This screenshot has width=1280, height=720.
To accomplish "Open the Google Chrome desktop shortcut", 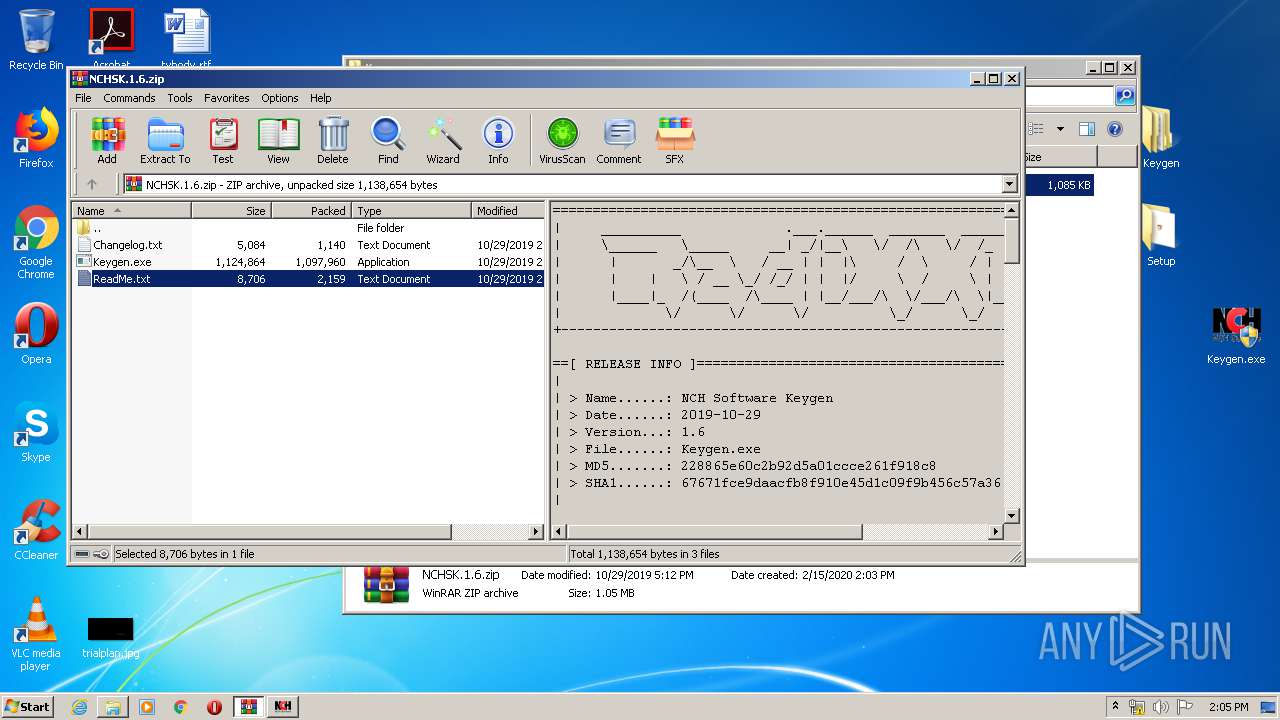I will pos(36,243).
